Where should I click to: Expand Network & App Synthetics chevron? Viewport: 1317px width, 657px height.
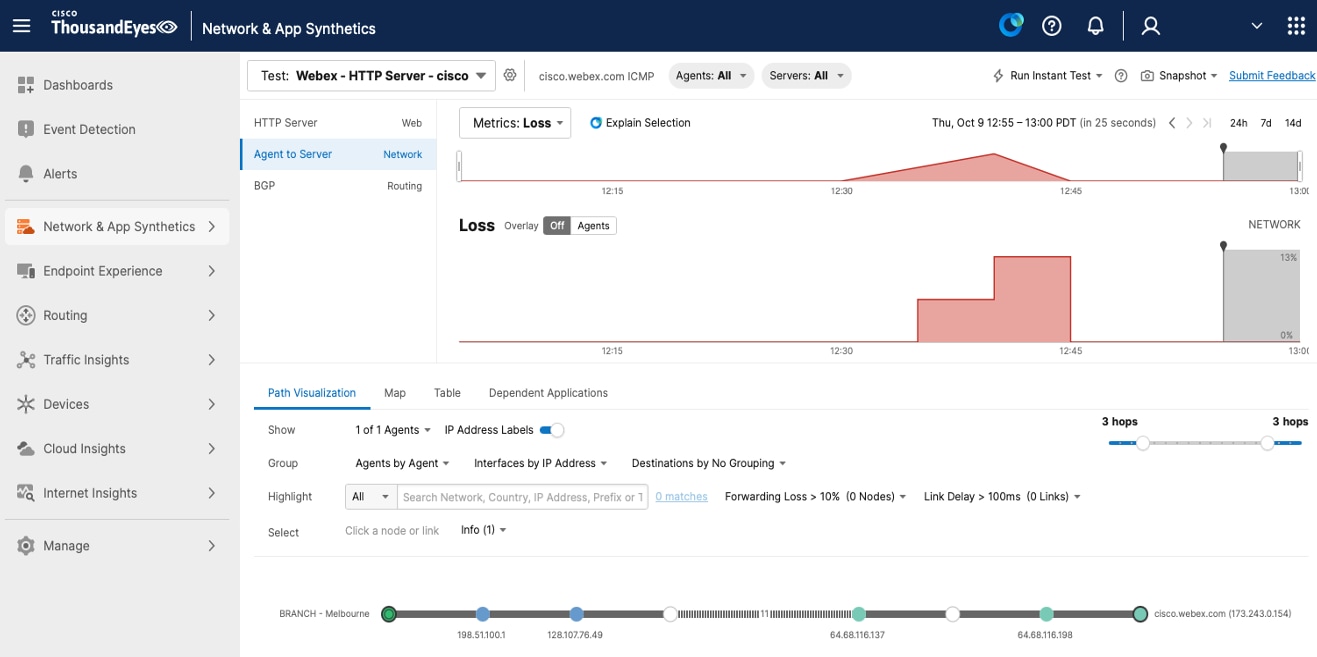coord(212,227)
